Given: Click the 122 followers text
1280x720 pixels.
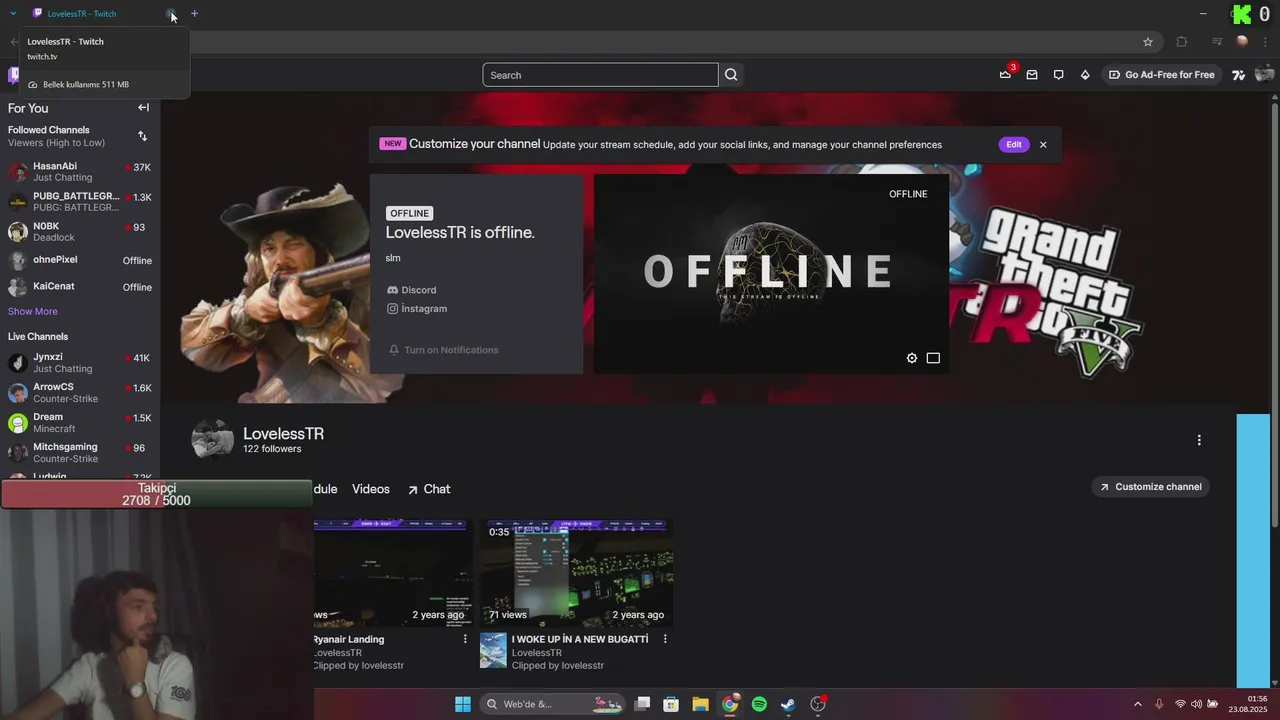Looking at the screenshot, I should (x=272, y=450).
